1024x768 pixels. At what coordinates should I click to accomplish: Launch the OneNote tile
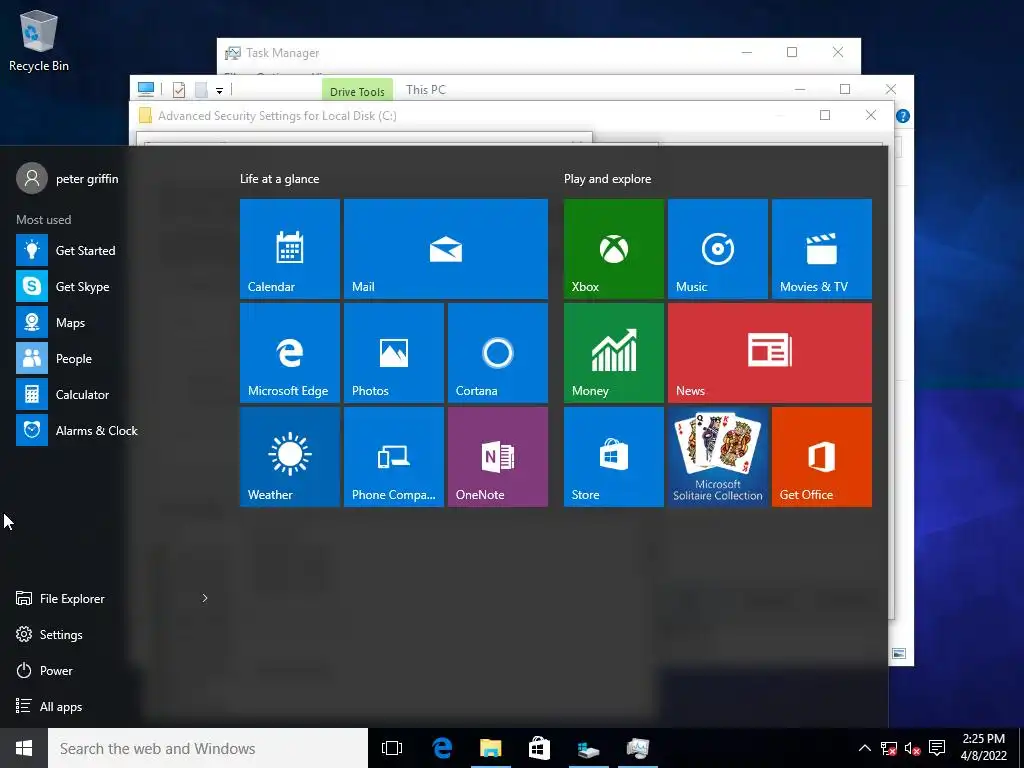(x=498, y=456)
